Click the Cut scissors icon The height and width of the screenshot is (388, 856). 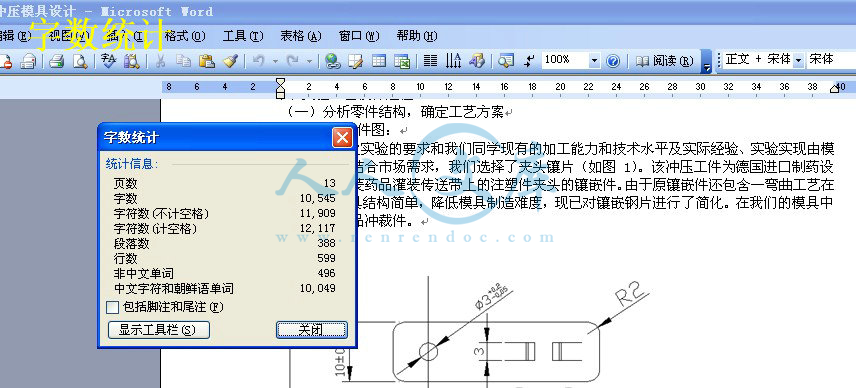point(160,61)
